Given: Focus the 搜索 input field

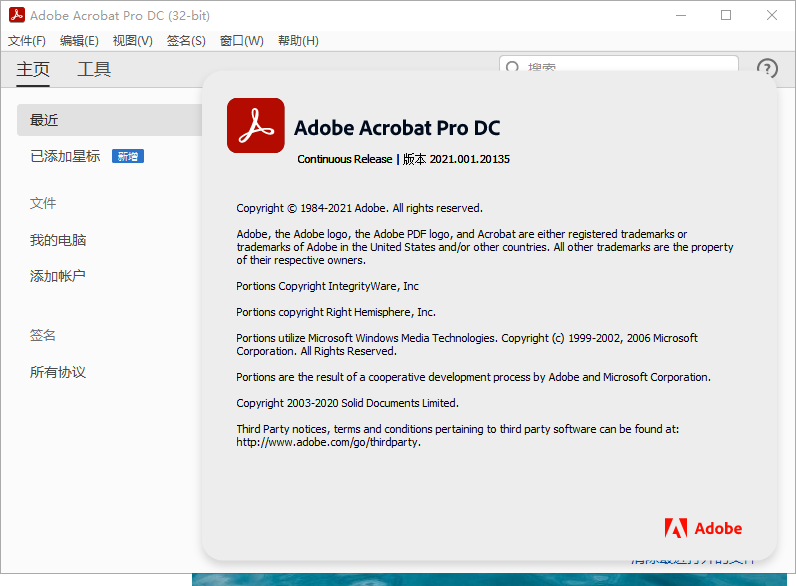Looking at the screenshot, I should pos(618,64).
